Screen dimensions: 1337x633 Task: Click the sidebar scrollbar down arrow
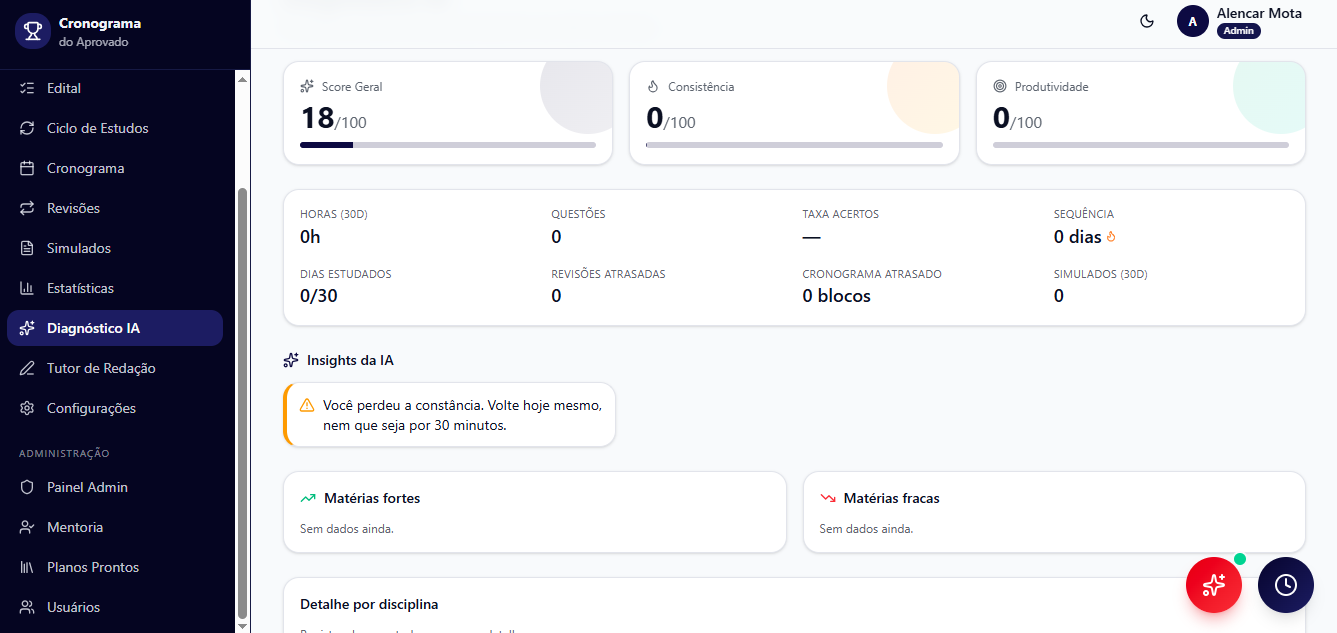[x=242, y=625]
